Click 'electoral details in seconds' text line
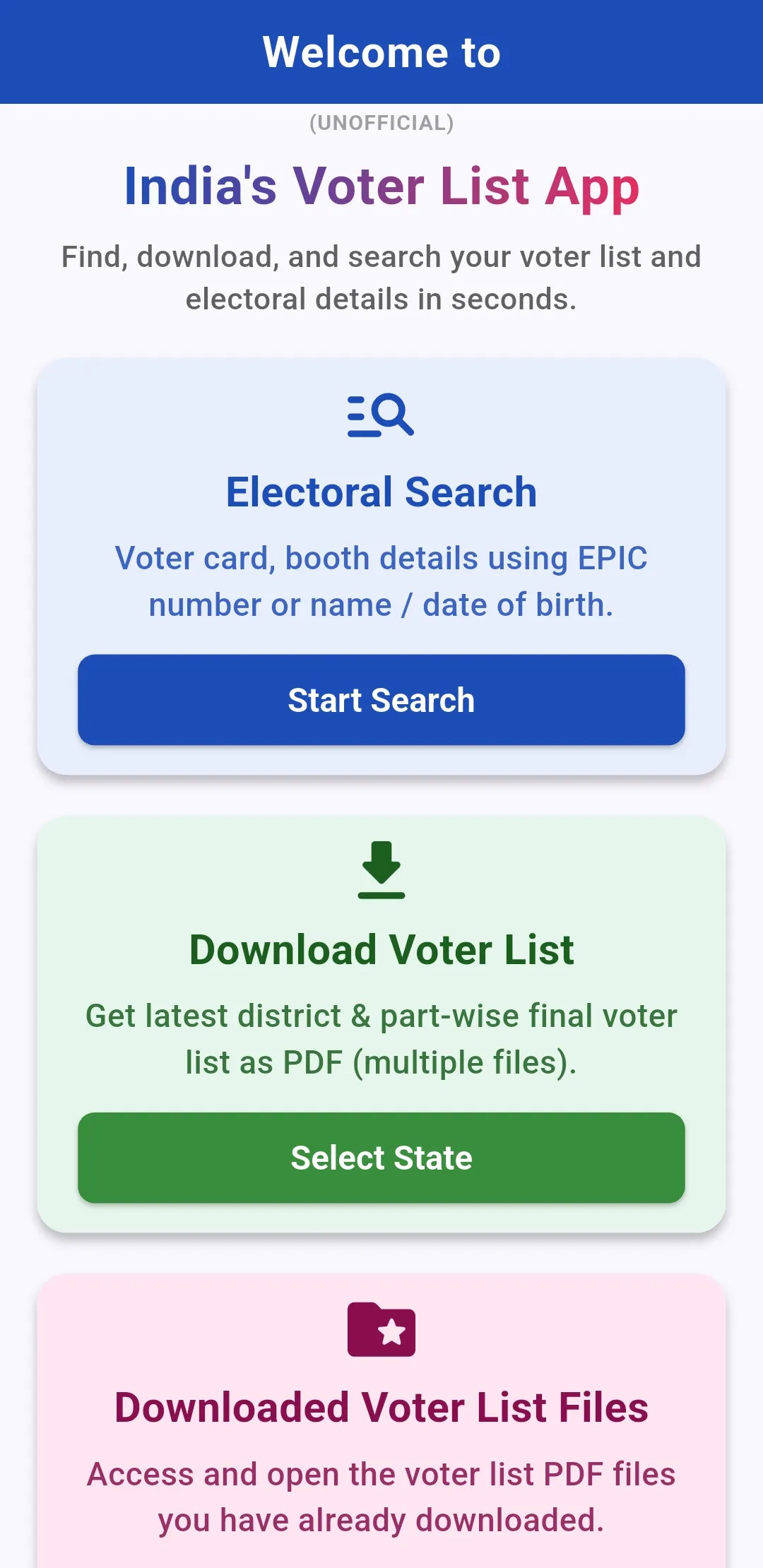This screenshot has height=1568, width=763. coord(381,299)
